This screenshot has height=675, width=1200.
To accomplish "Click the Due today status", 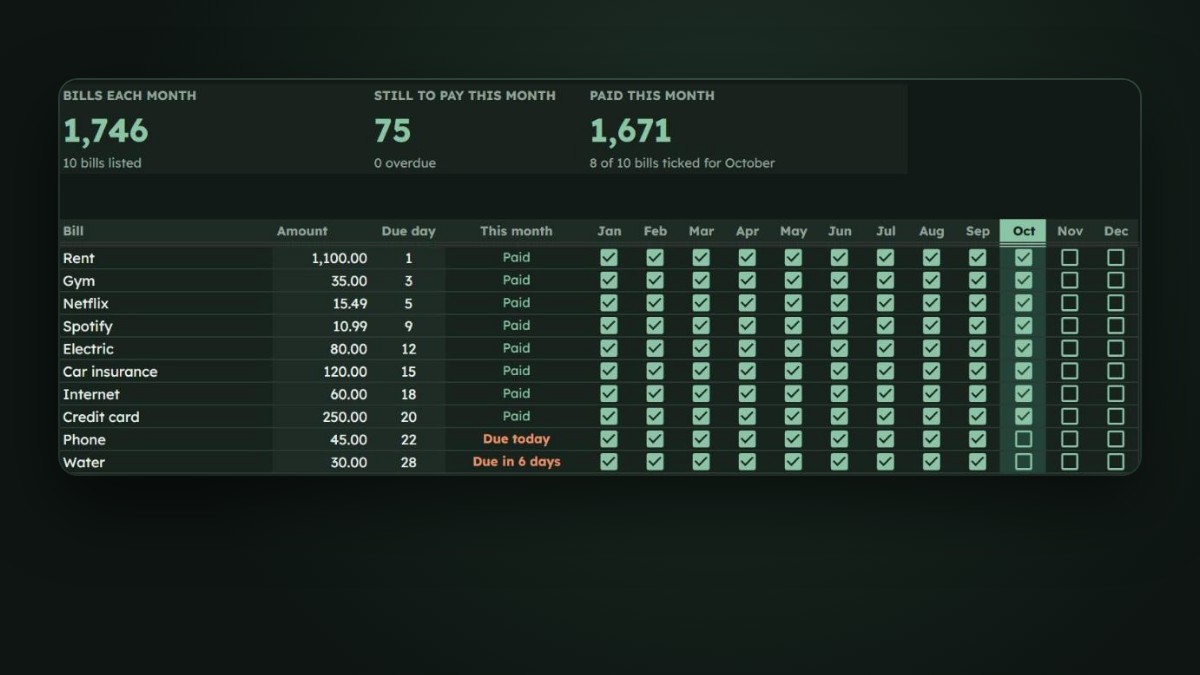I will 516,439.
